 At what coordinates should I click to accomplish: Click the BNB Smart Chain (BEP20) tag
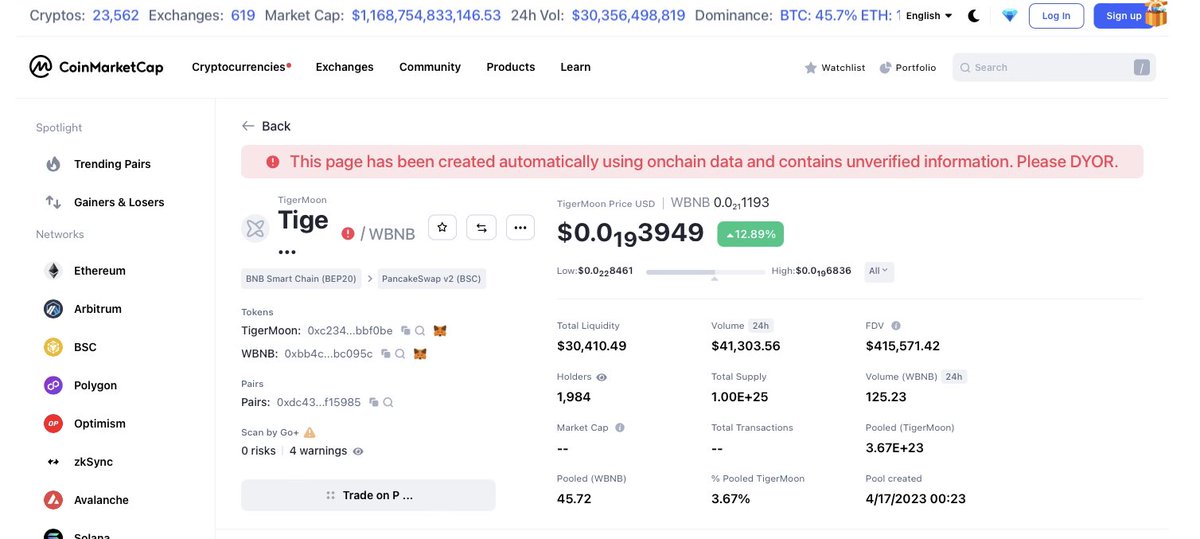tap(301, 279)
